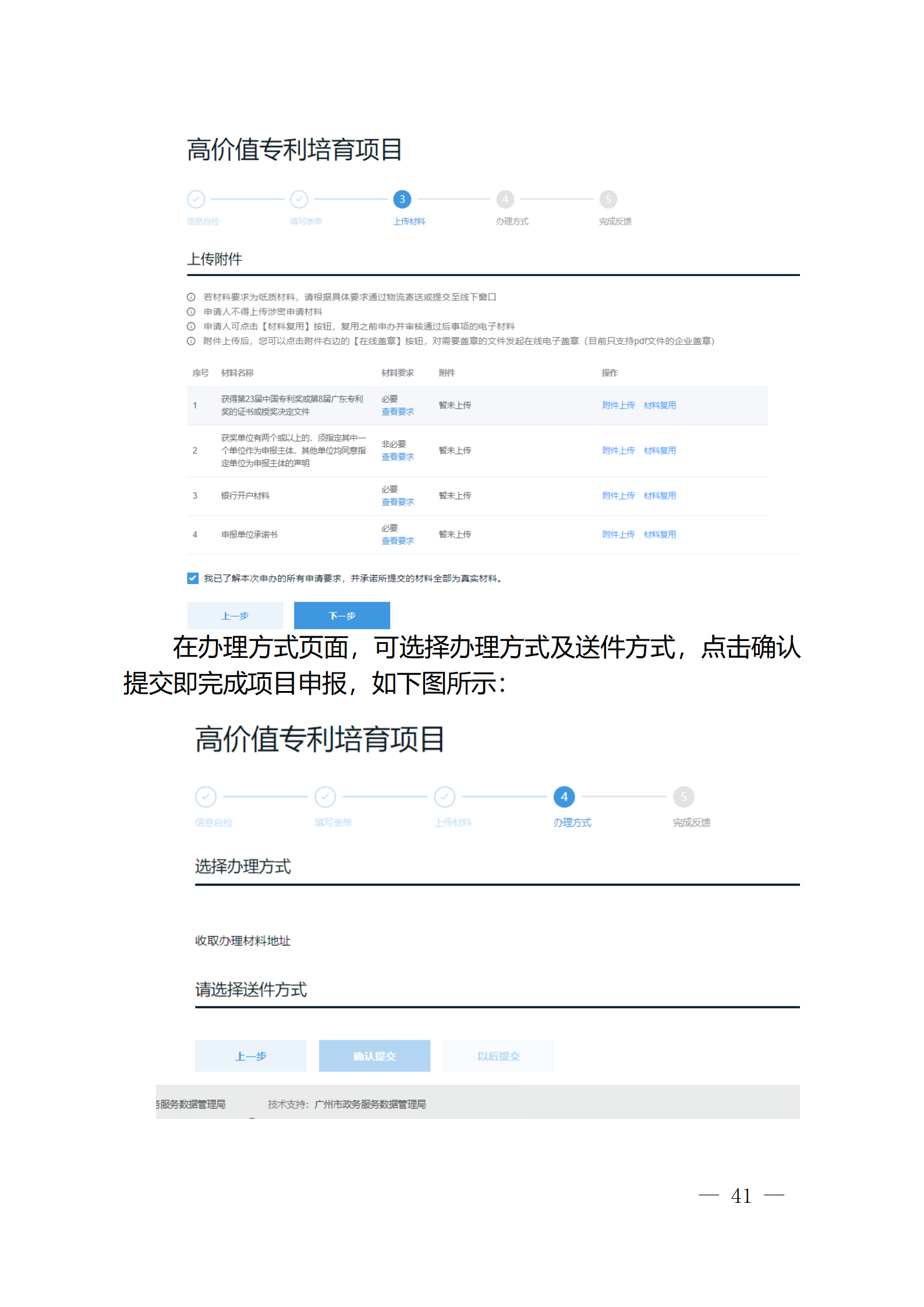The image size is (924, 1307).
Task: Click 附件上传 for 银行开户材料 row
Action: [x=618, y=495]
